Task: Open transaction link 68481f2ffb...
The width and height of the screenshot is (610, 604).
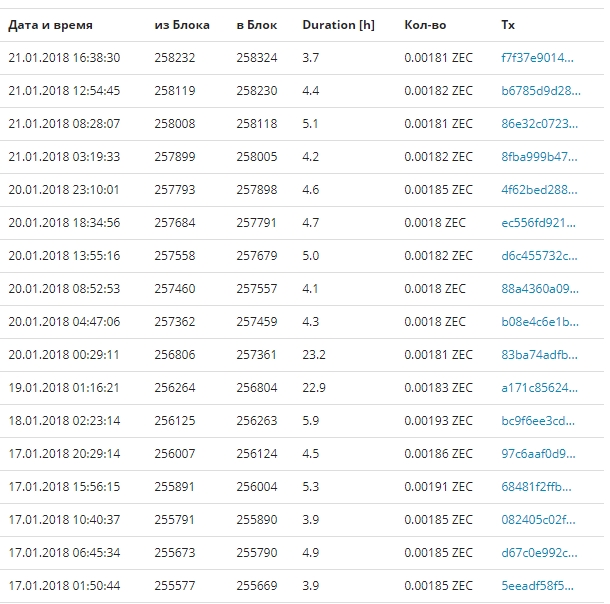Action: click(x=536, y=487)
